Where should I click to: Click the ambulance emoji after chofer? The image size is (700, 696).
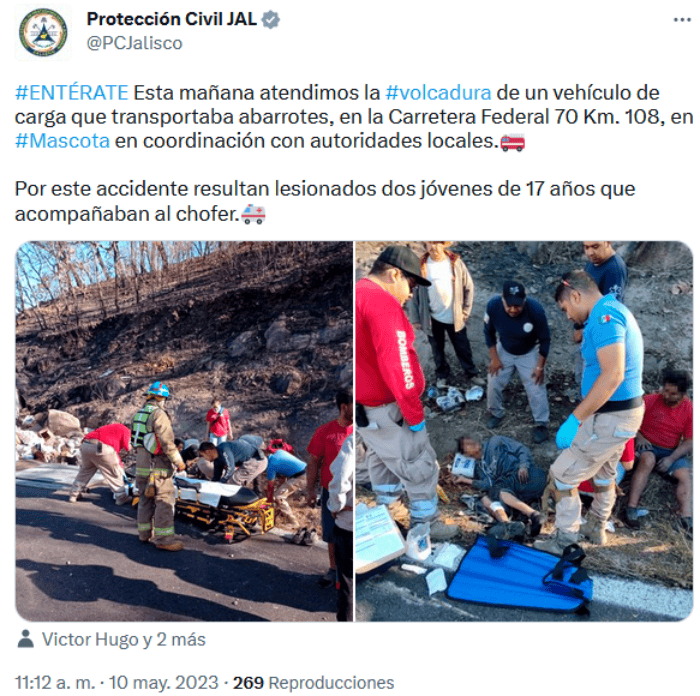(x=253, y=214)
